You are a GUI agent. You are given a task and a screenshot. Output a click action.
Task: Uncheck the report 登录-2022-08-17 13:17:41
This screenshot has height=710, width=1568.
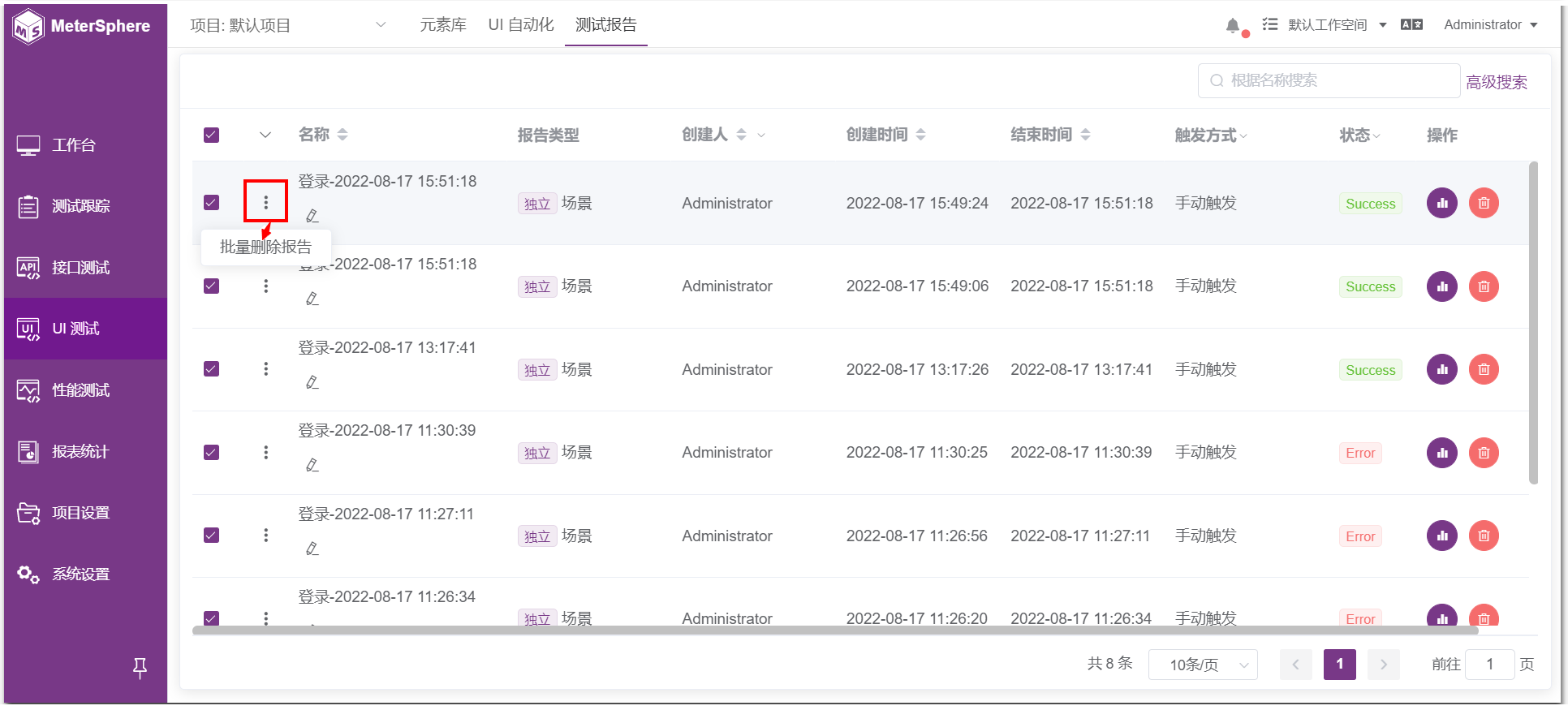click(x=212, y=369)
